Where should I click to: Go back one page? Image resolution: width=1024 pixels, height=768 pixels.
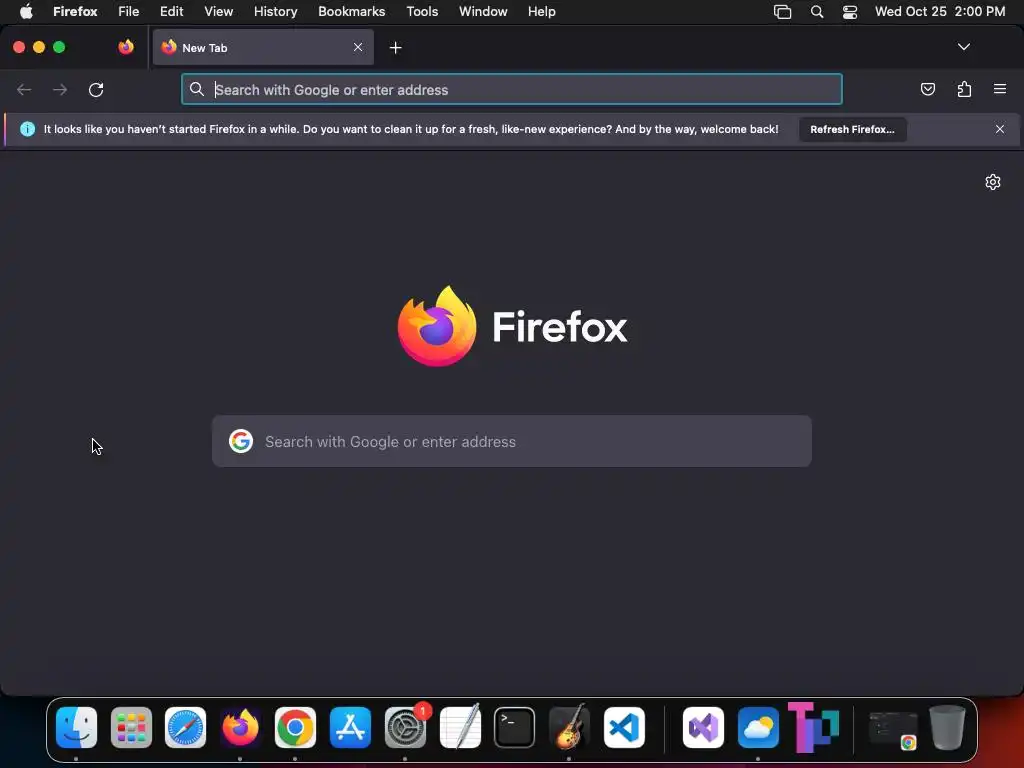click(x=24, y=89)
